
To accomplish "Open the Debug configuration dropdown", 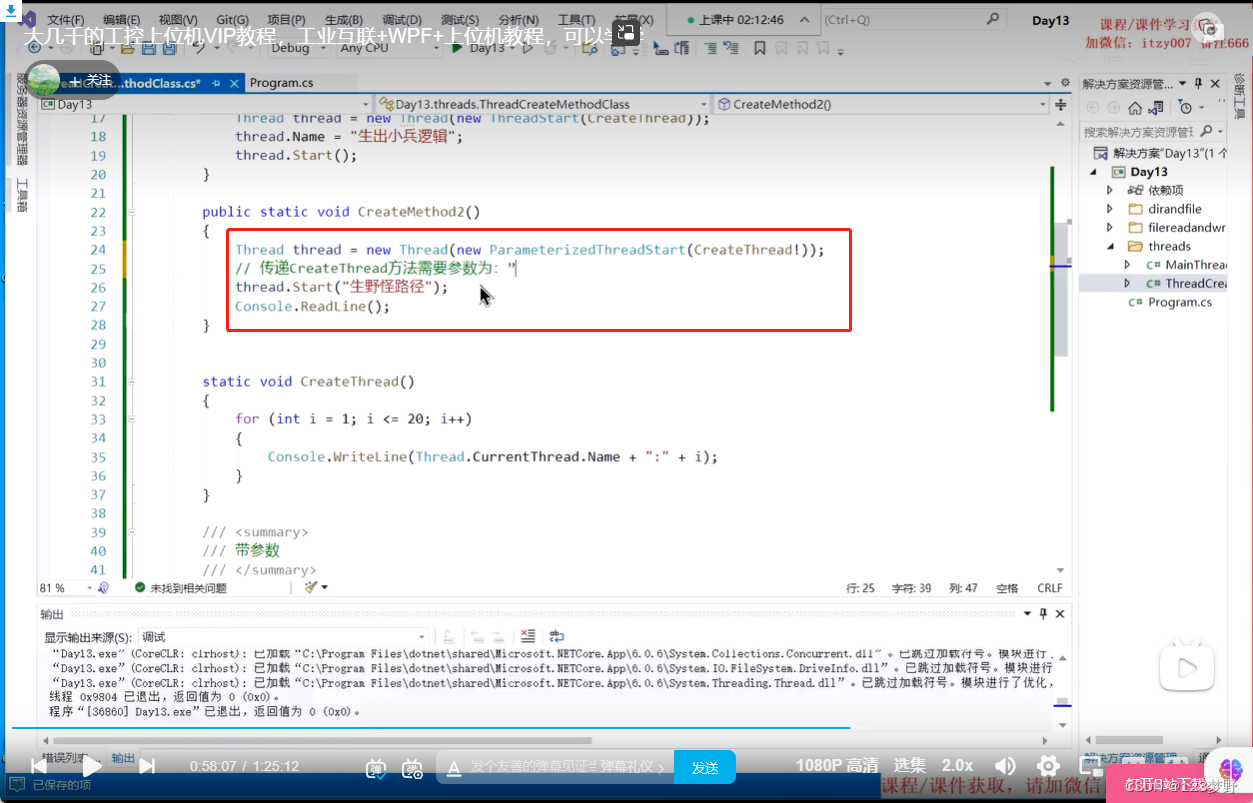I will [x=296, y=48].
